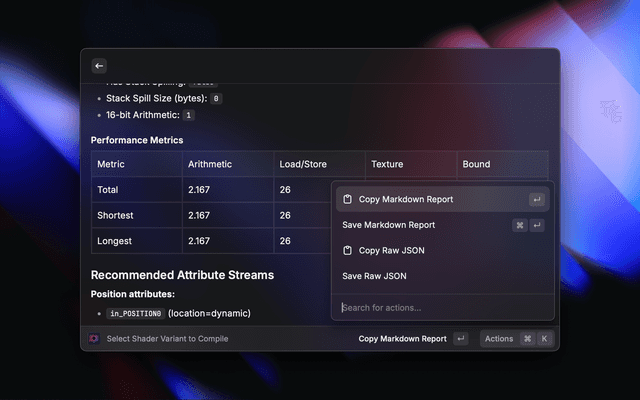The height and width of the screenshot is (400, 640).
Task: Click Select Shader Variant to Compile label
Action: point(167,339)
